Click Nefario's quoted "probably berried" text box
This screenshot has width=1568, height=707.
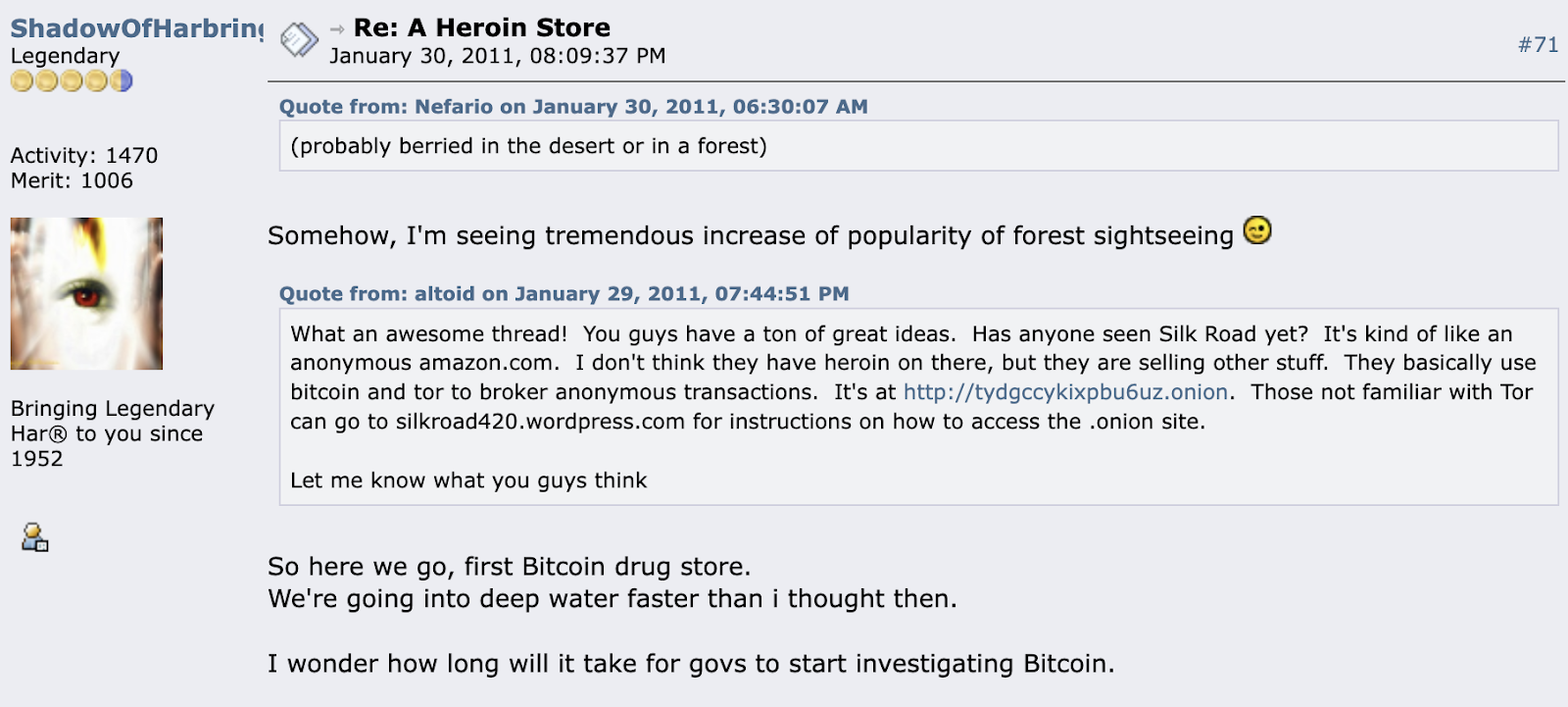click(x=528, y=146)
